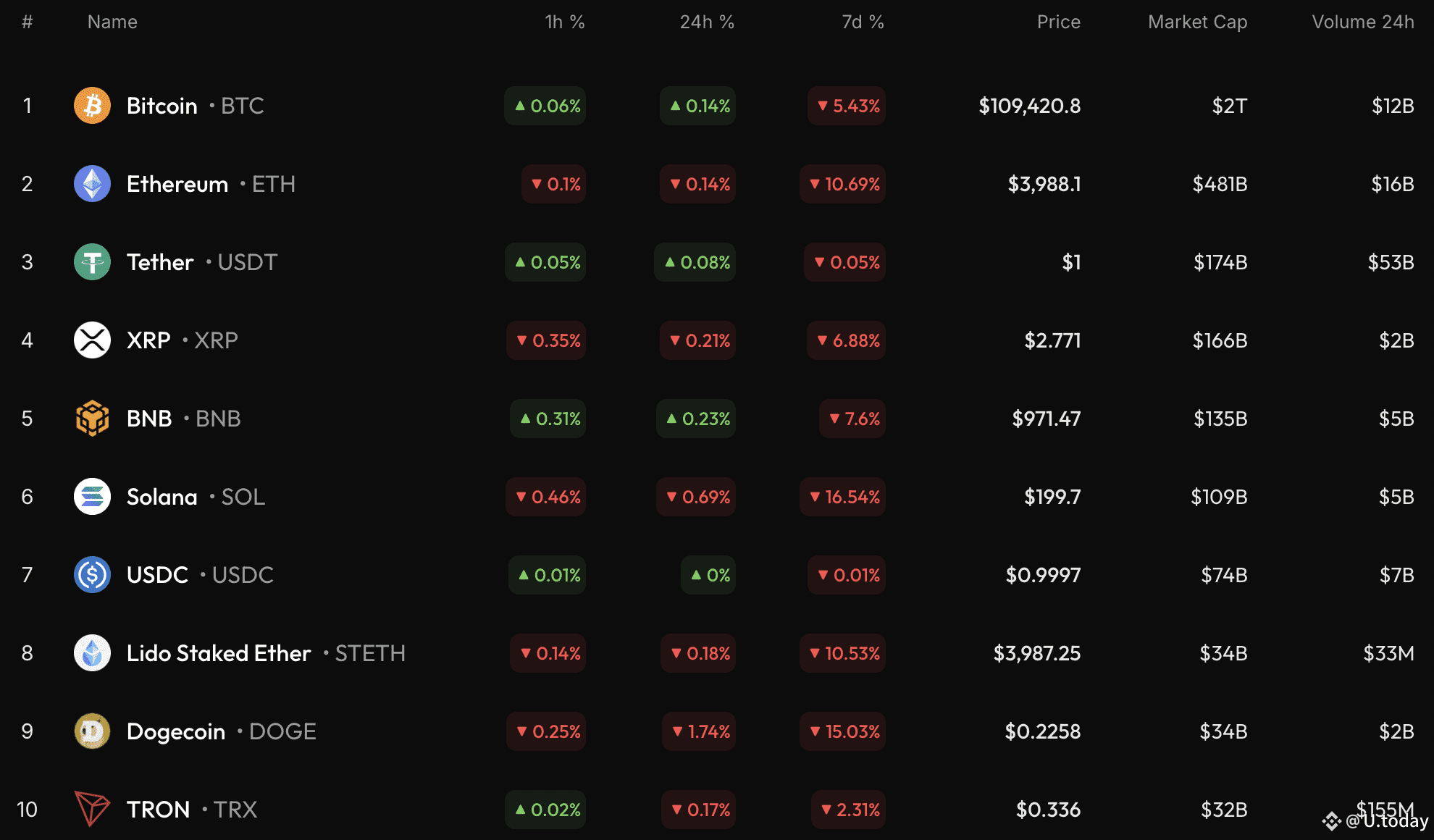Click the XRP logo icon
1434x840 pixels.
pyautogui.click(x=92, y=340)
